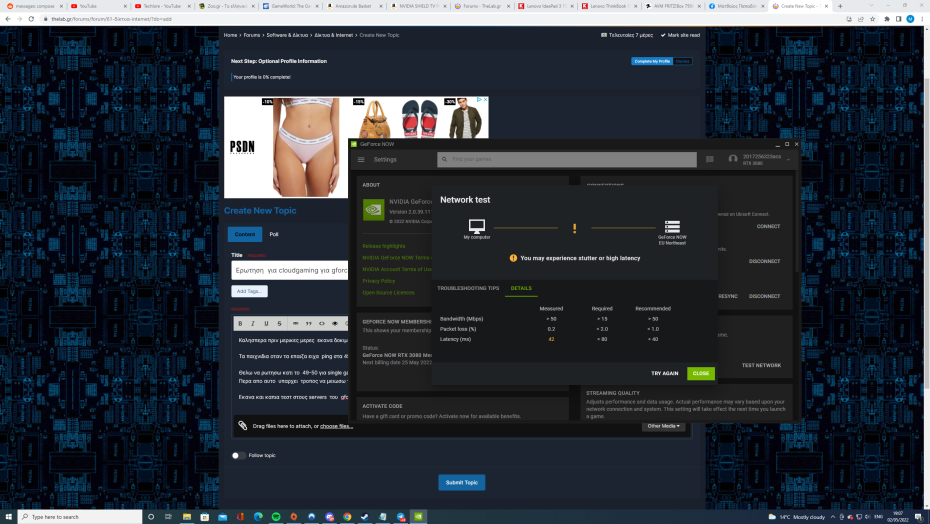
Task: Click the NVIDIA logo in About section
Action: click(x=374, y=209)
